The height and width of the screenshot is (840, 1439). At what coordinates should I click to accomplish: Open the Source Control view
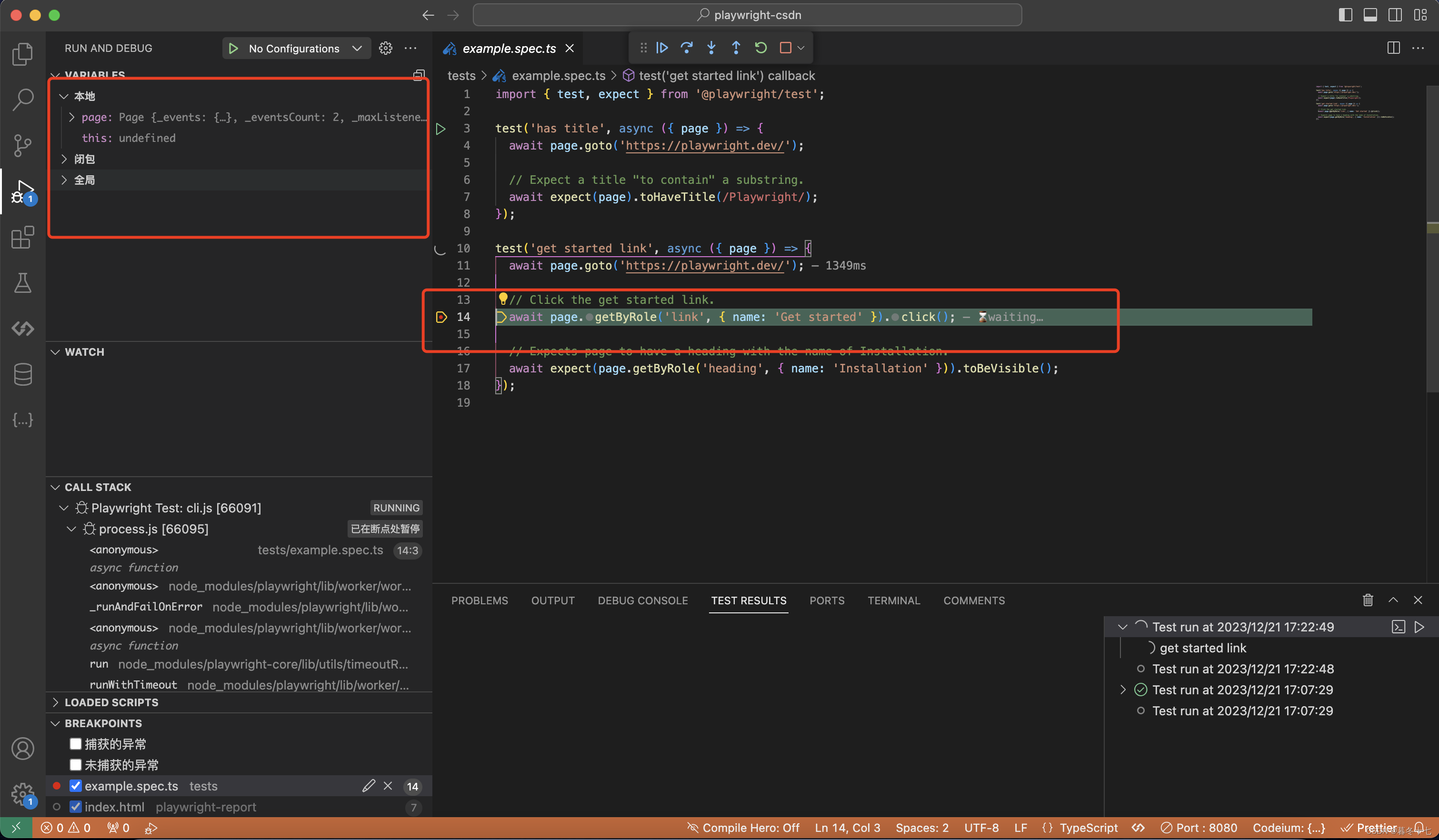coord(23,145)
